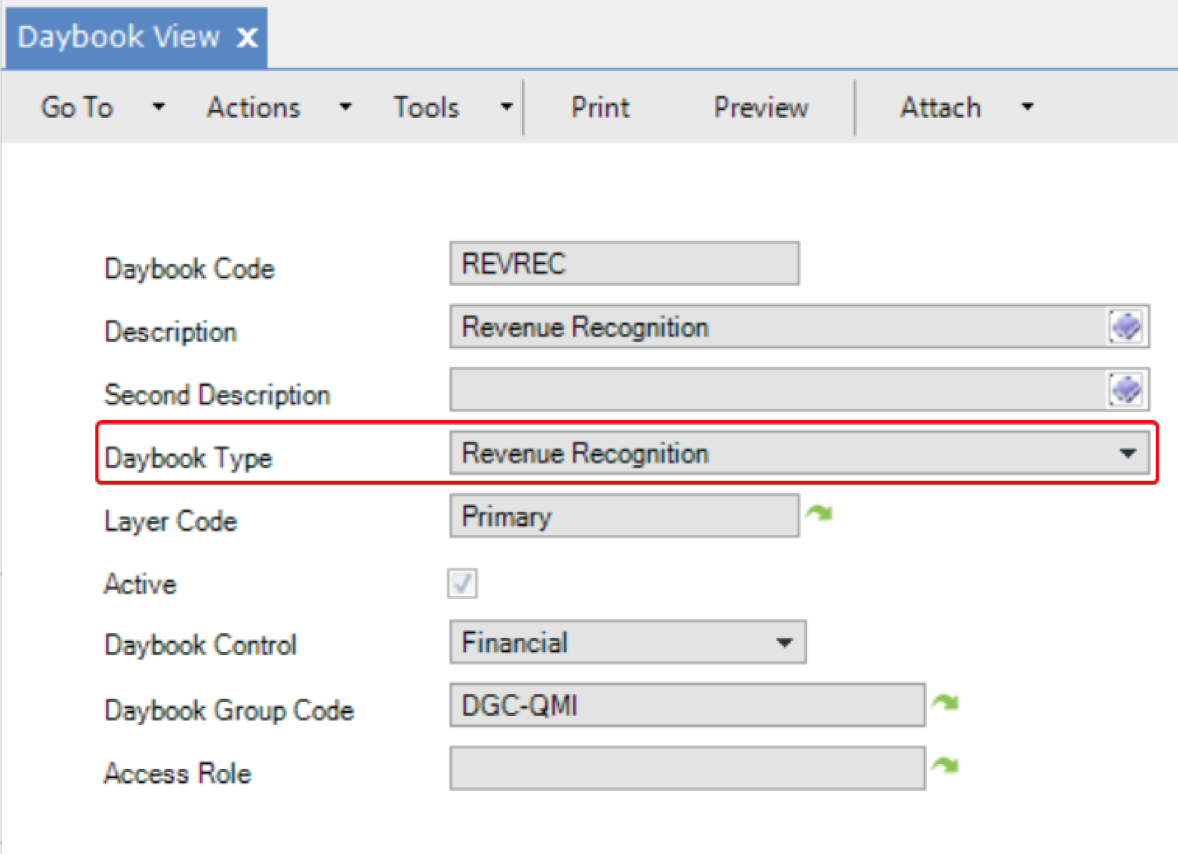This screenshot has height=854, width=1178.
Task: Select the Daybook View tab
Action: point(120,36)
